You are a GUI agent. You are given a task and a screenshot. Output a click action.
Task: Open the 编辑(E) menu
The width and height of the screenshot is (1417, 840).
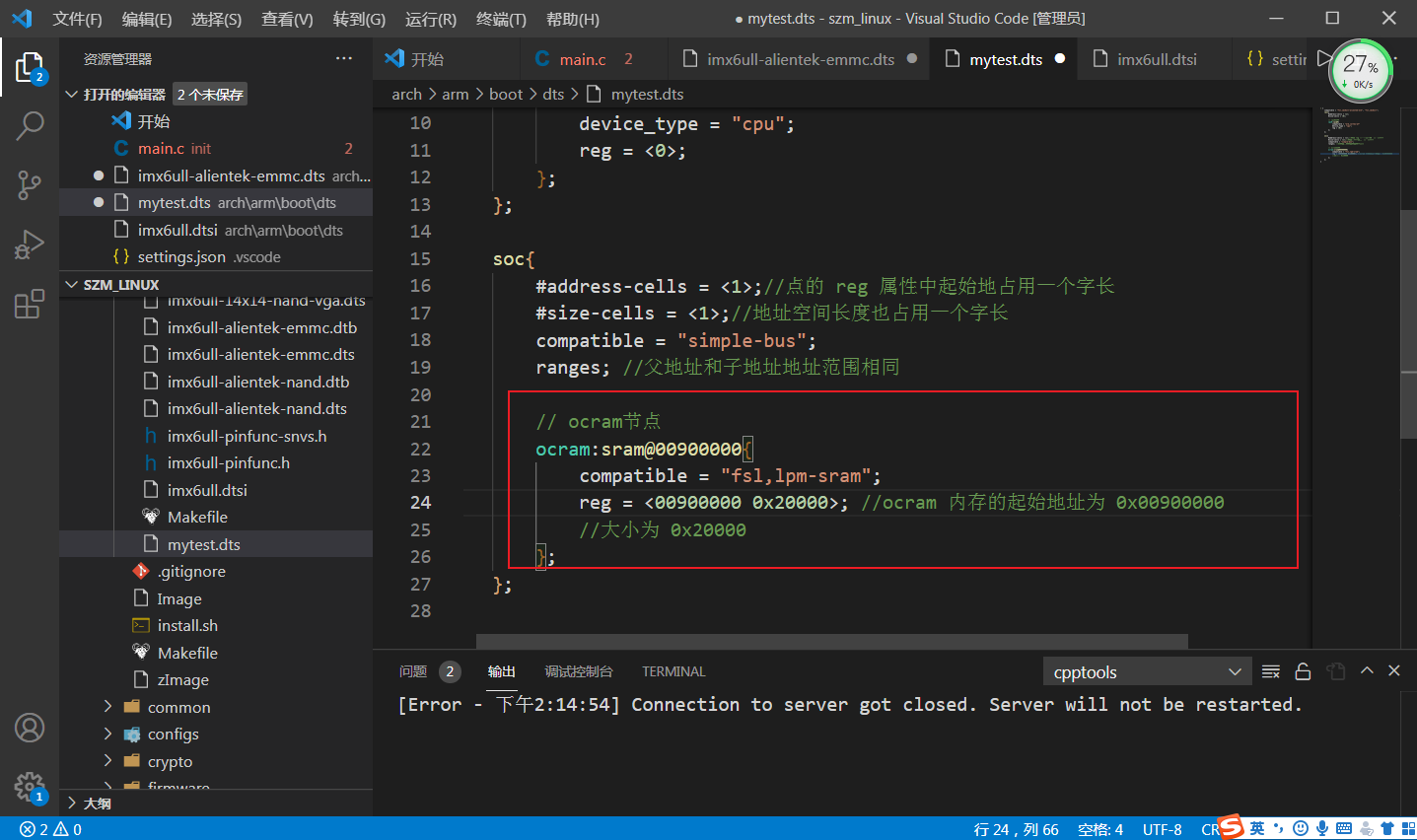coord(147,19)
